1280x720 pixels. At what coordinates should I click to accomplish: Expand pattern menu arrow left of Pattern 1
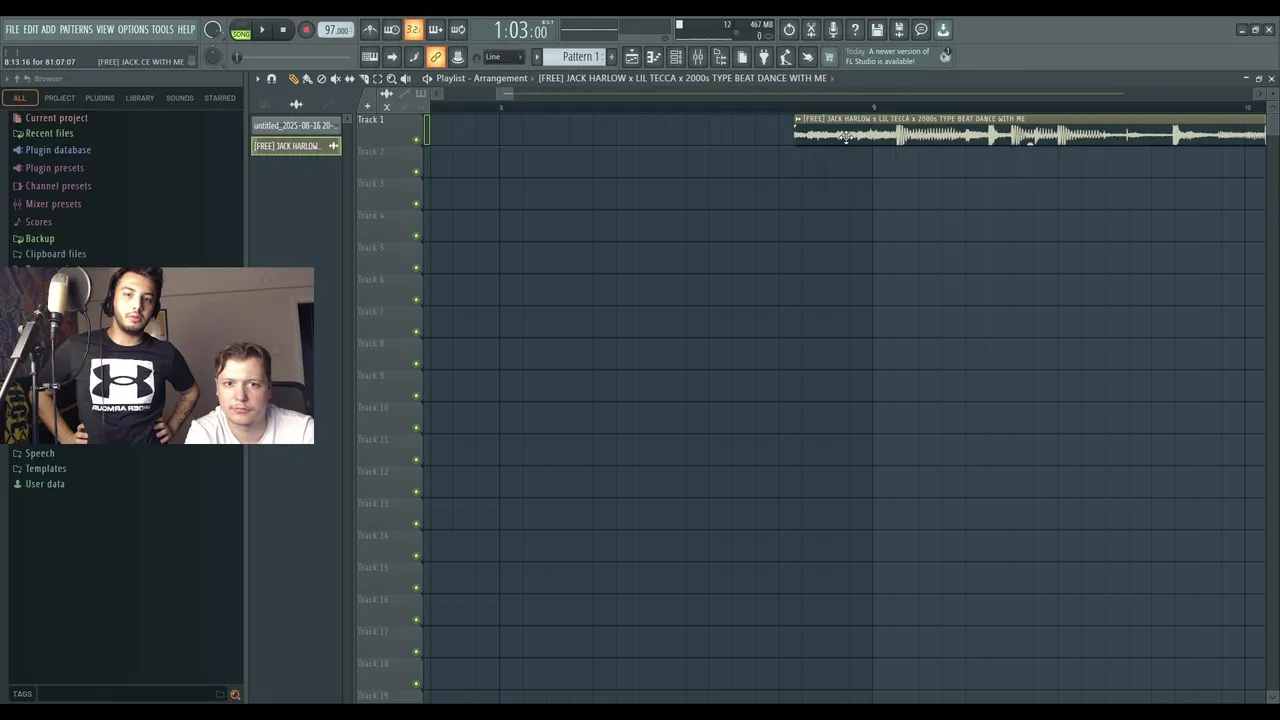(x=537, y=57)
